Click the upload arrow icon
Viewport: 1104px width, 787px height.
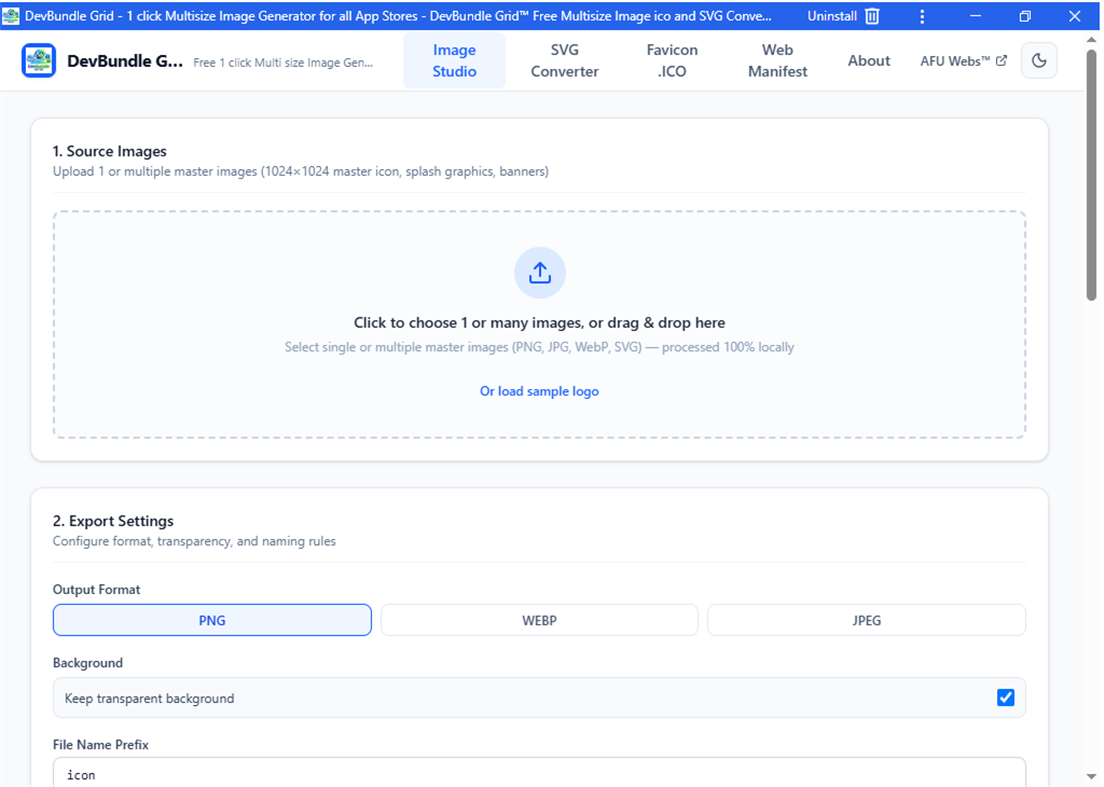[x=539, y=272]
